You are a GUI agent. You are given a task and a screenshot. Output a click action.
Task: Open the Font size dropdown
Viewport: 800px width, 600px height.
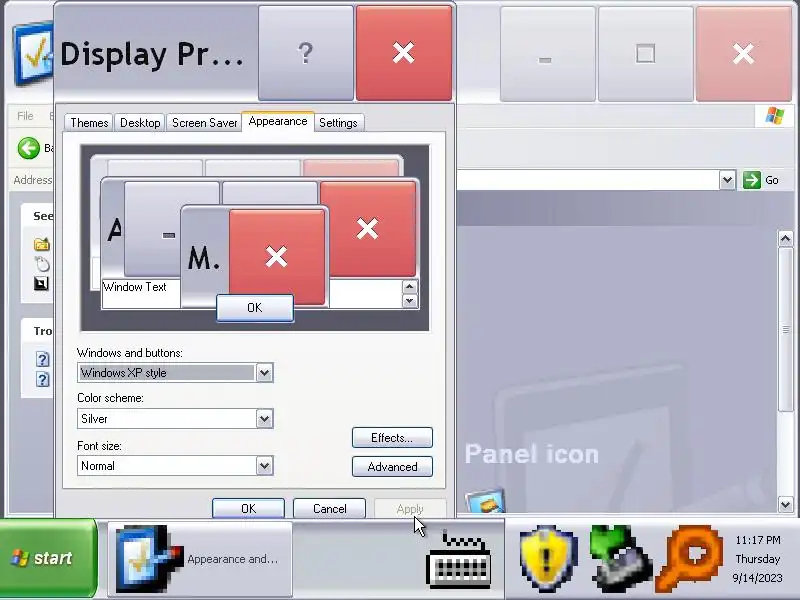(x=264, y=466)
